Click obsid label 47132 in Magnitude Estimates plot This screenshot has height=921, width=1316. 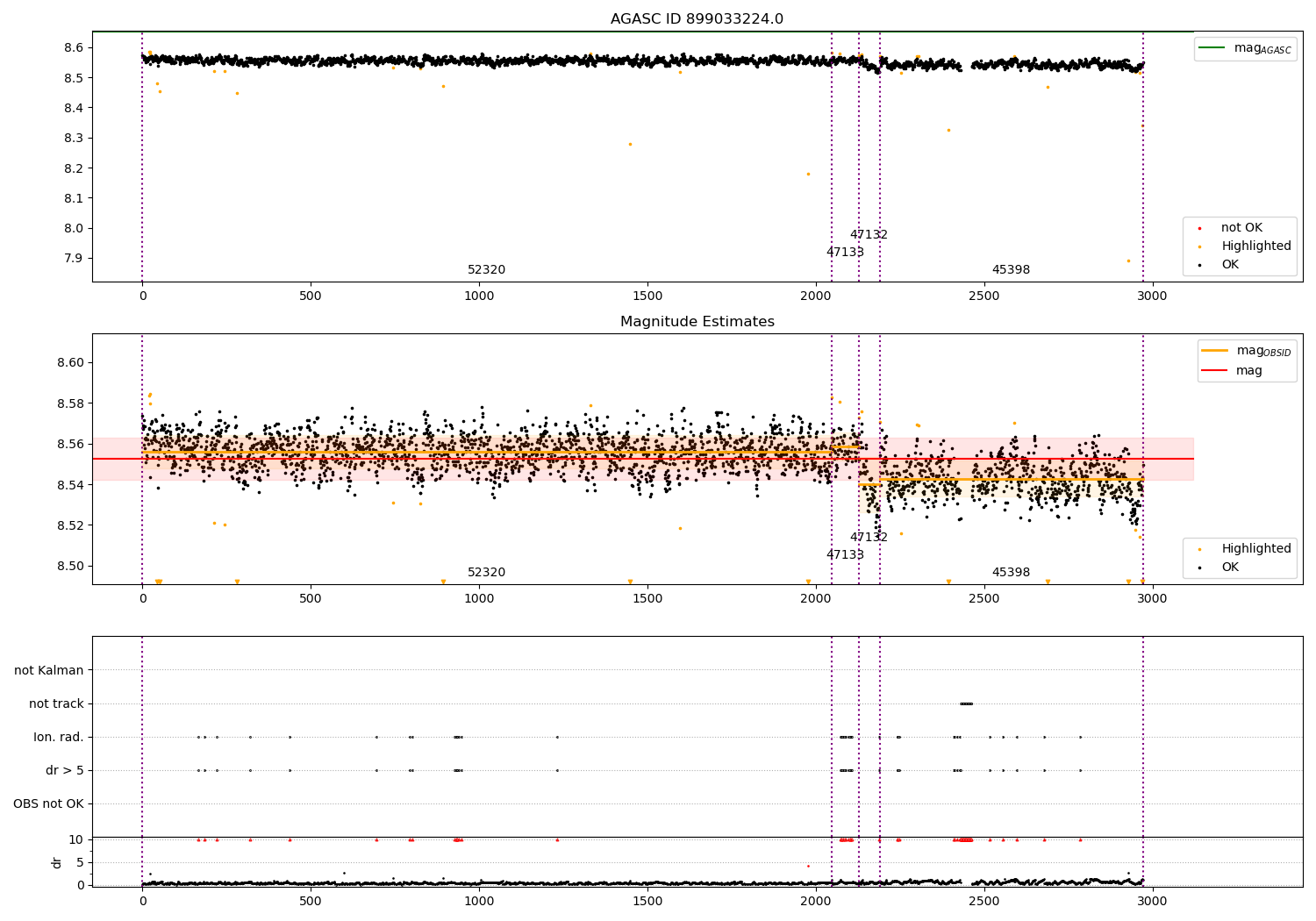pos(869,538)
